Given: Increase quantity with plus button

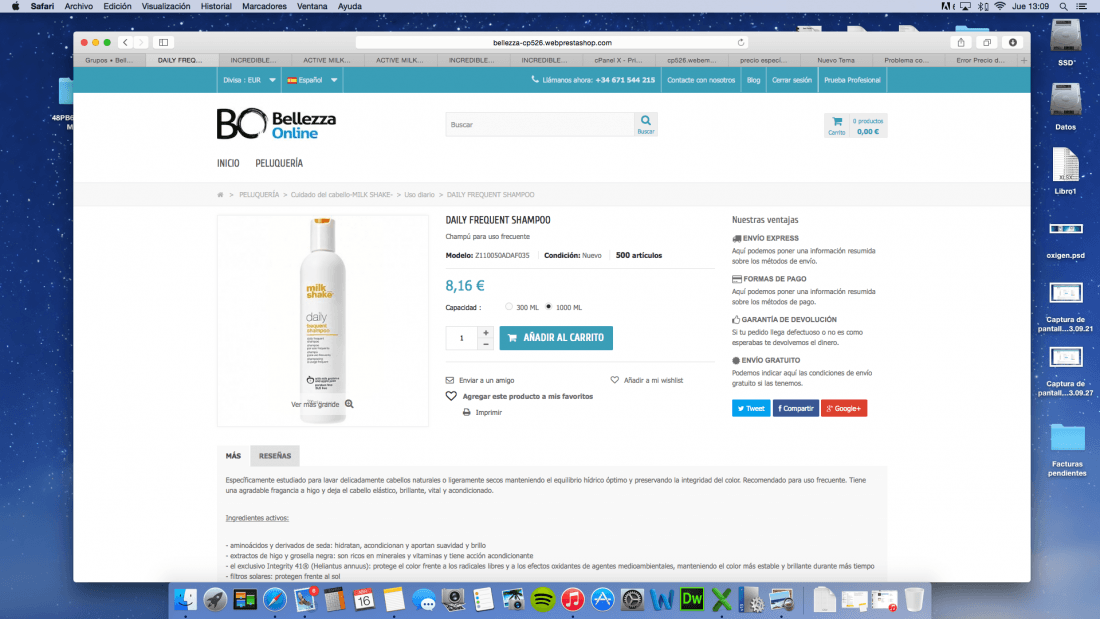Looking at the screenshot, I should (x=485, y=333).
